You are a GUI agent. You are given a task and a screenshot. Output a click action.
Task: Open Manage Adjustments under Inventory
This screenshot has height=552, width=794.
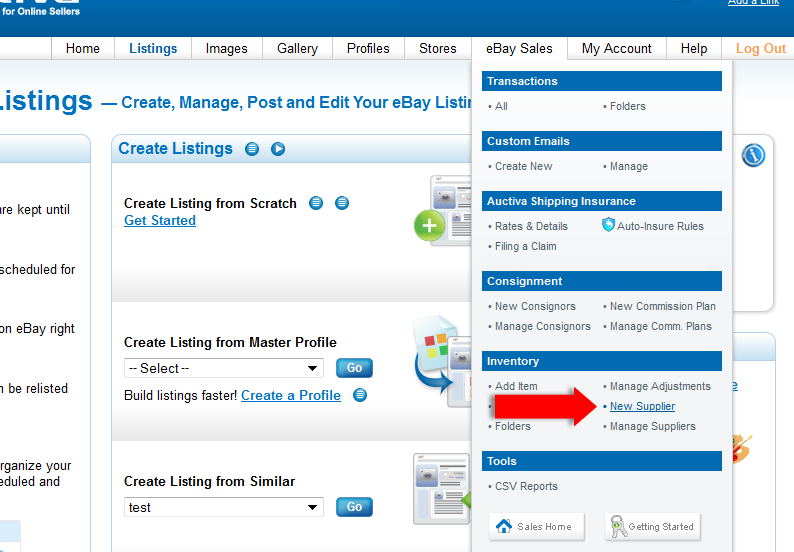pyautogui.click(x=660, y=386)
